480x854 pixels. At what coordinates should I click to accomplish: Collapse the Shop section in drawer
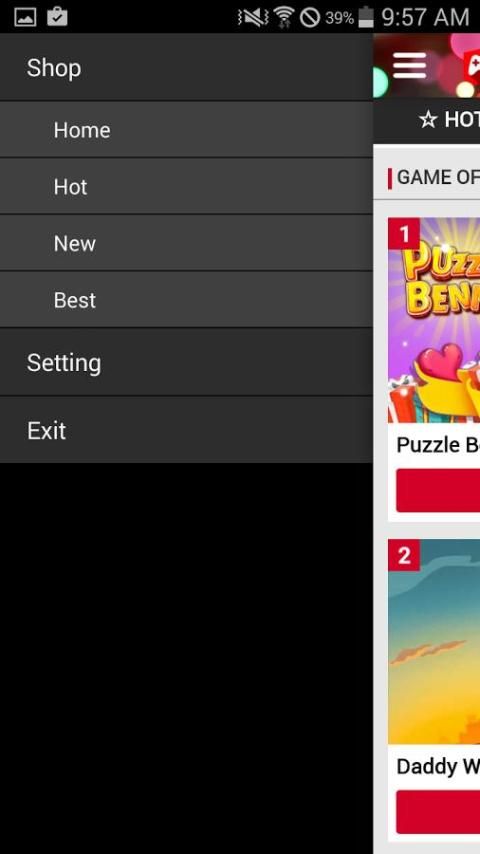tap(186, 68)
